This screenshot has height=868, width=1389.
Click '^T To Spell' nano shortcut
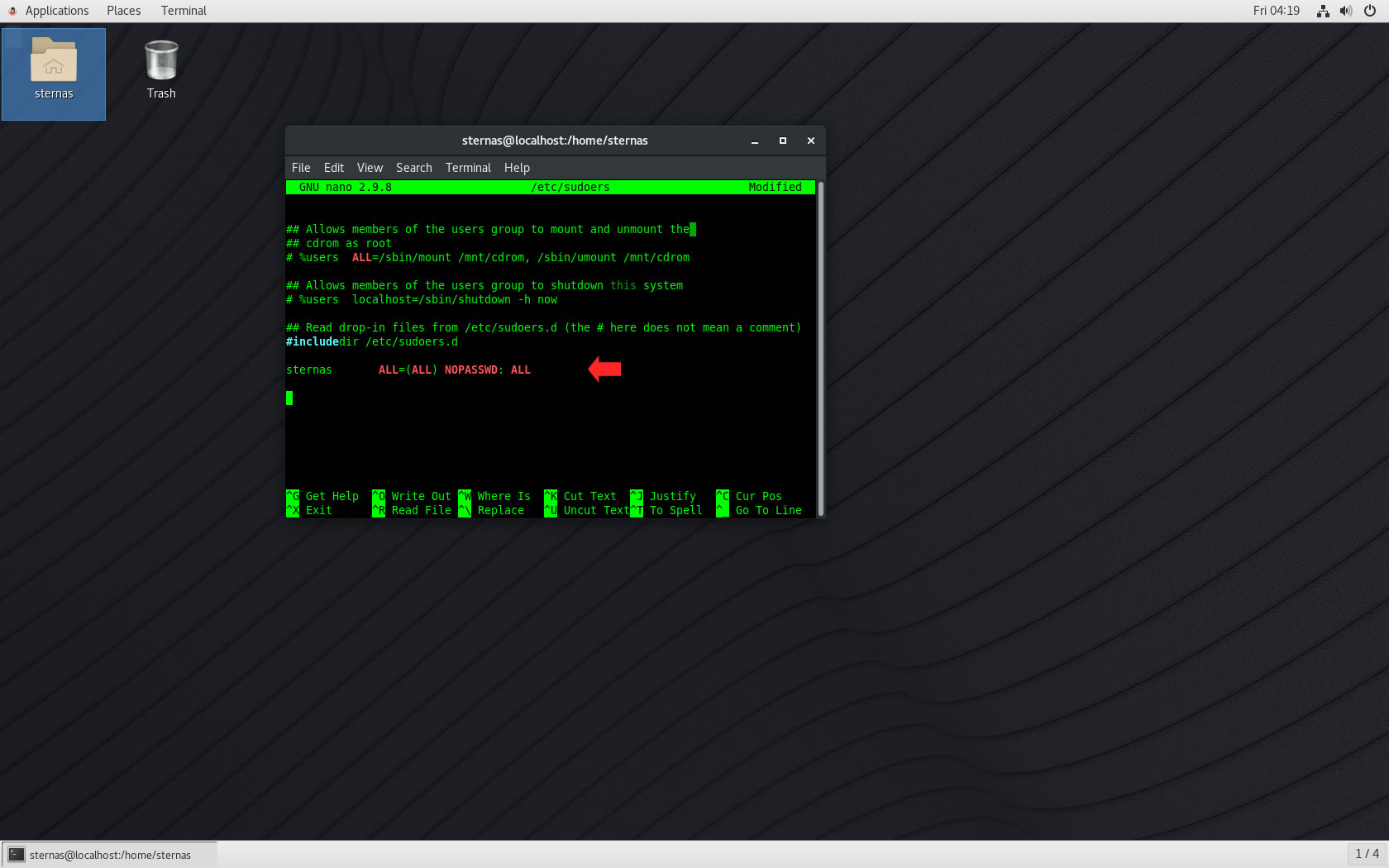(x=666, y=511)
